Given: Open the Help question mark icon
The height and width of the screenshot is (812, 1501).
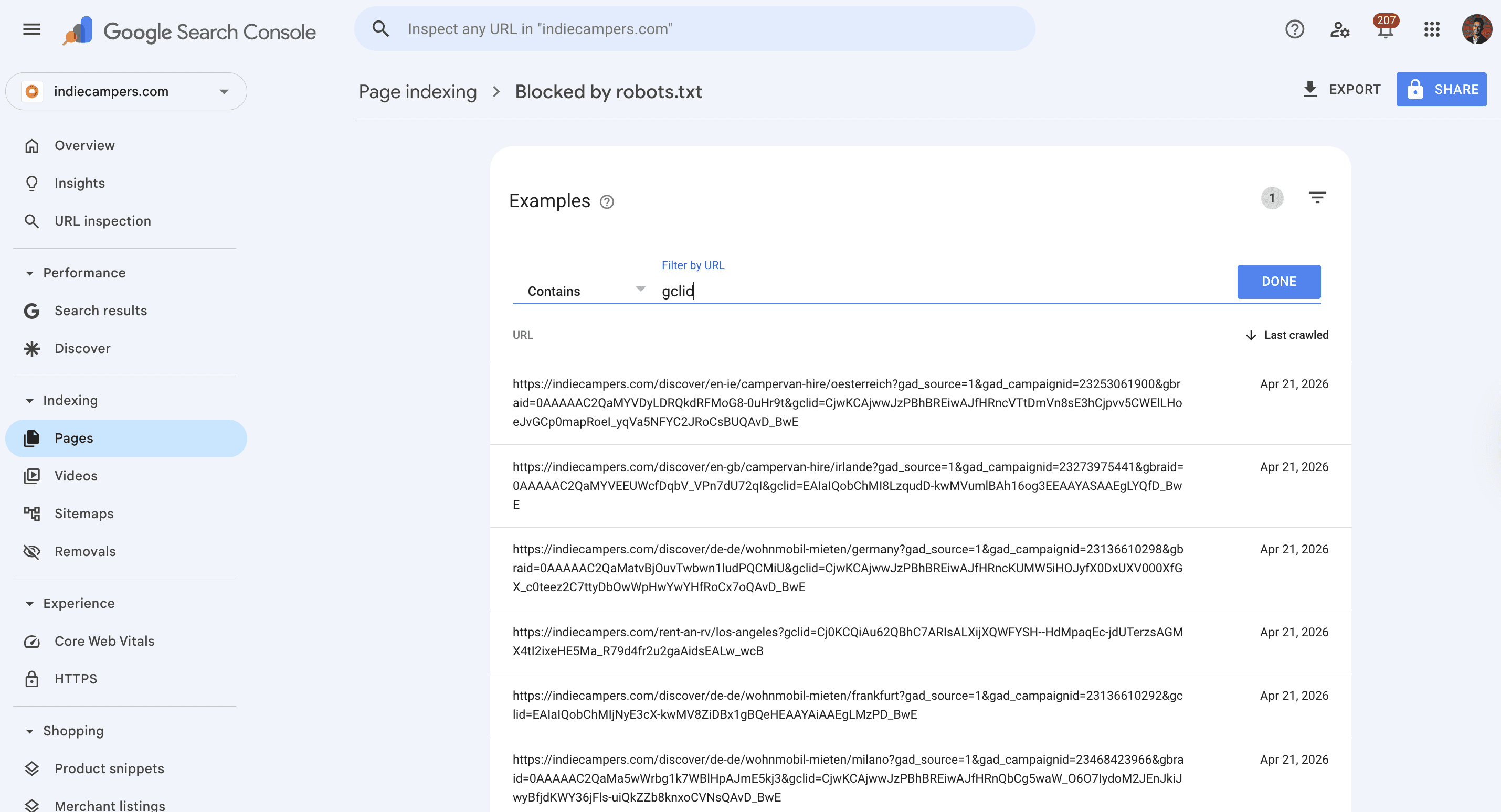Looking at the screenshot, I should (x=1294, y=29).
